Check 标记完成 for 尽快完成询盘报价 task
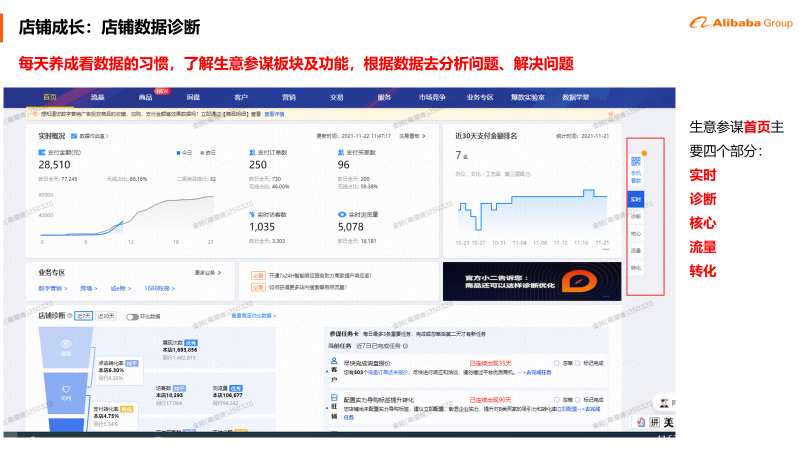The image size is (800, 450). pyautogui.click(x=578, y=363)
